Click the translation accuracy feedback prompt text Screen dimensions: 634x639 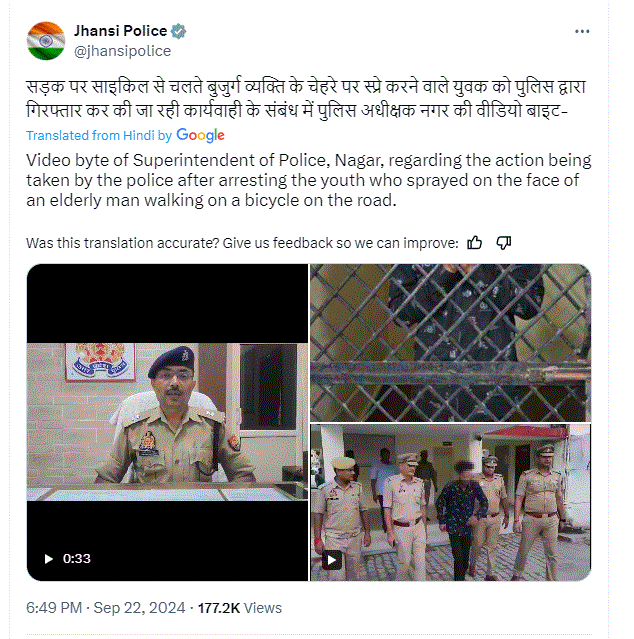coord(242,243)
